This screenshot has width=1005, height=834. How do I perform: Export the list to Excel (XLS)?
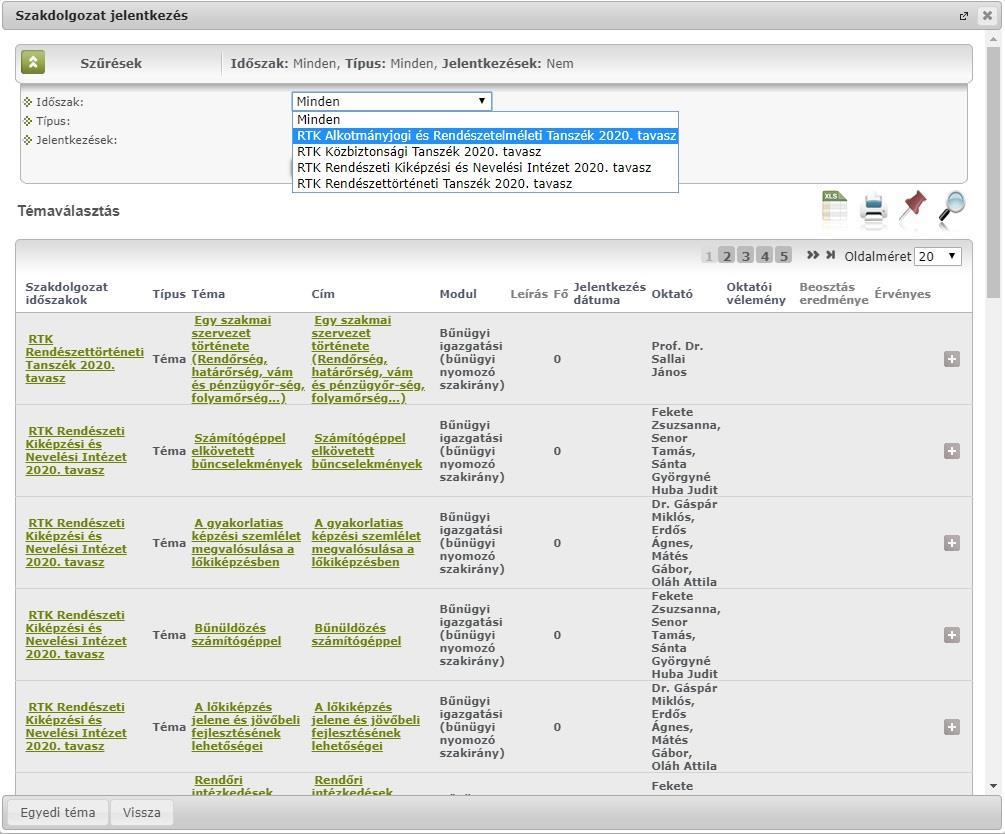point(834,208)
